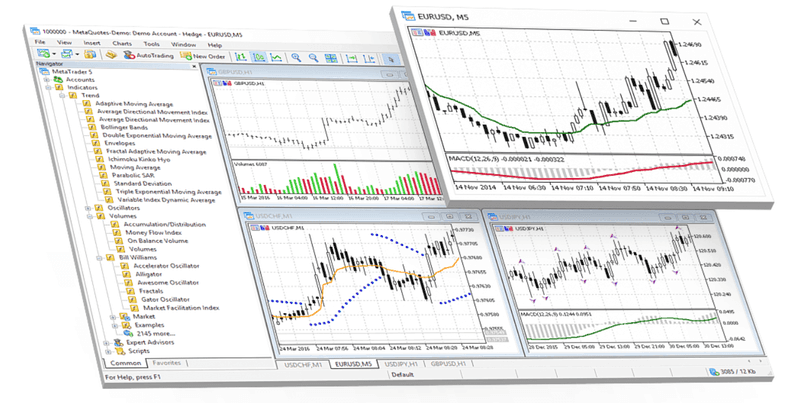Viewport: 800px width, 403px height.
Task: Switch chart to Japanese candlesticks mode
Action: point(259,57)
